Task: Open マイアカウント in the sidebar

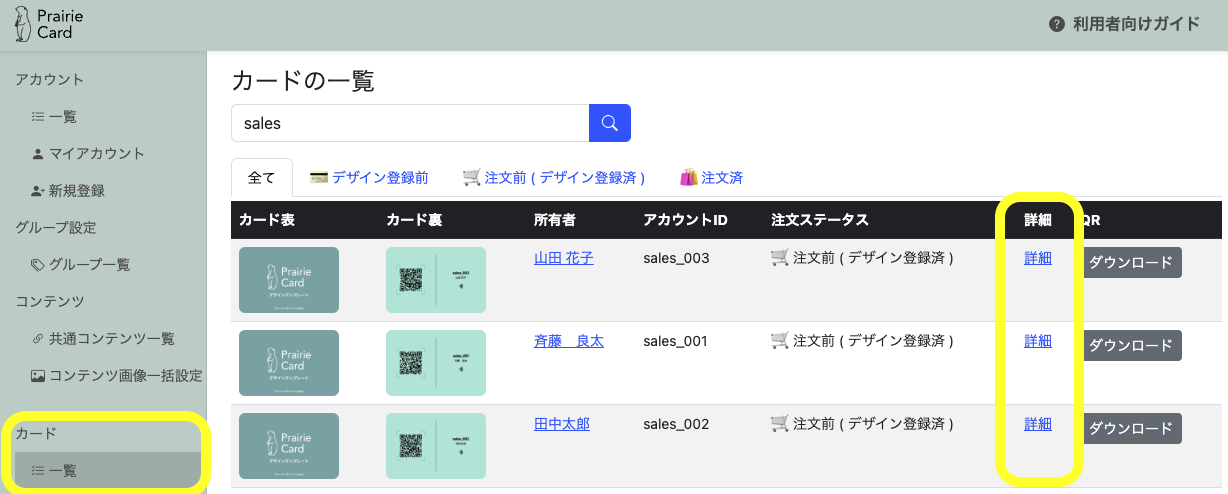Action: click(x=96, y=153)
